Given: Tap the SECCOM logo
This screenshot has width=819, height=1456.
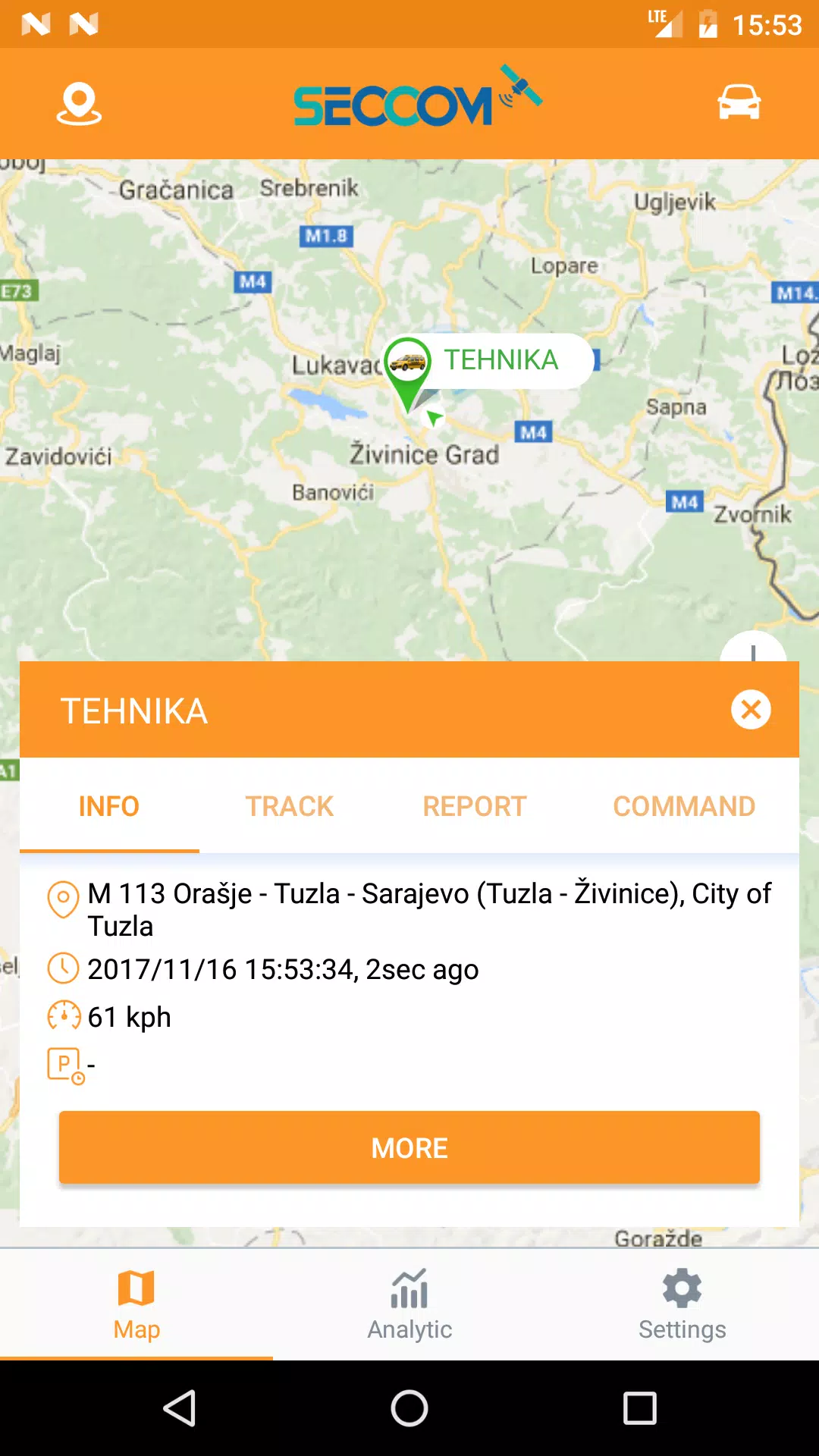Looking at the screenshot, I should [418, 96].
